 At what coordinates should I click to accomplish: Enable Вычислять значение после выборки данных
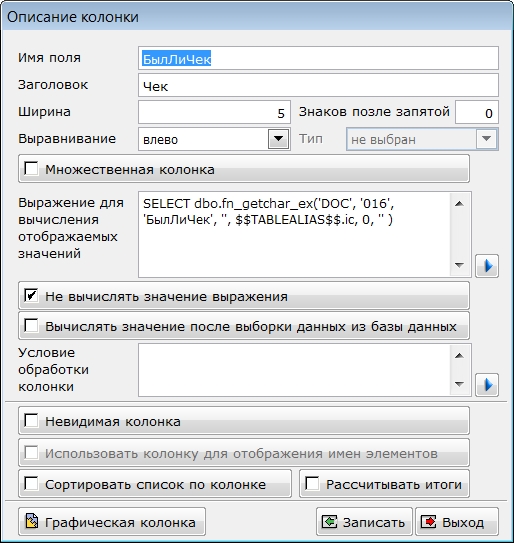[x=32, y=326]
